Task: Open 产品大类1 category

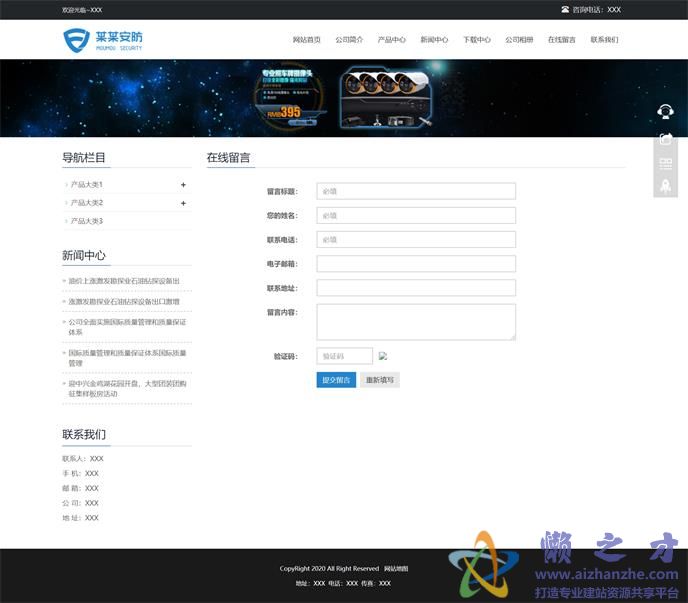Action: (x=86, y=185)
